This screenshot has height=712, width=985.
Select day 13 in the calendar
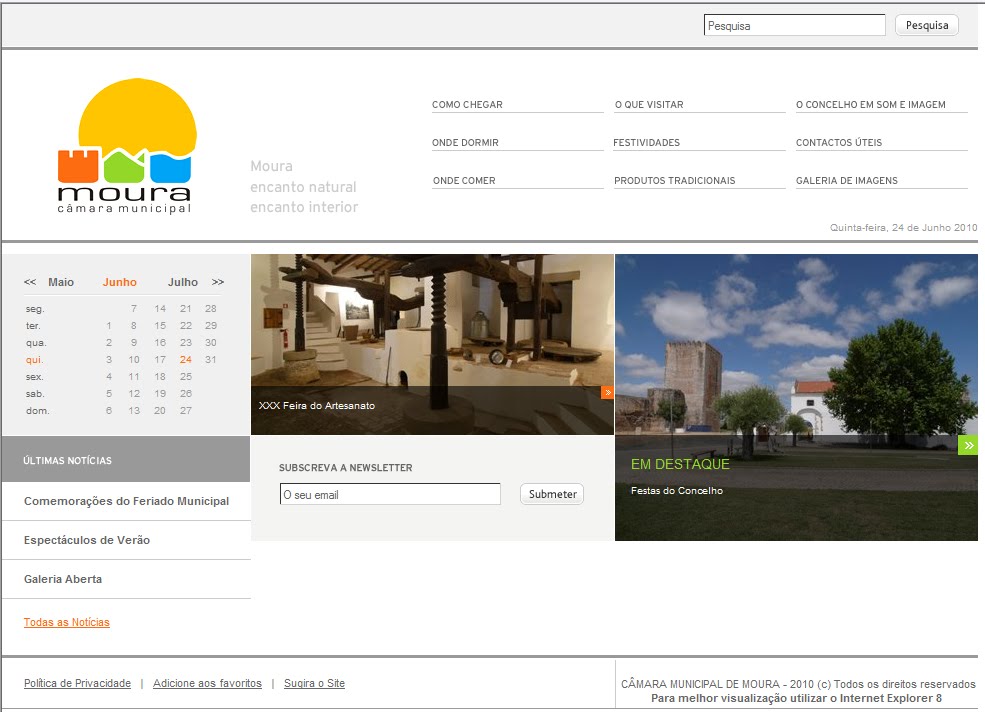click(134, 410)
